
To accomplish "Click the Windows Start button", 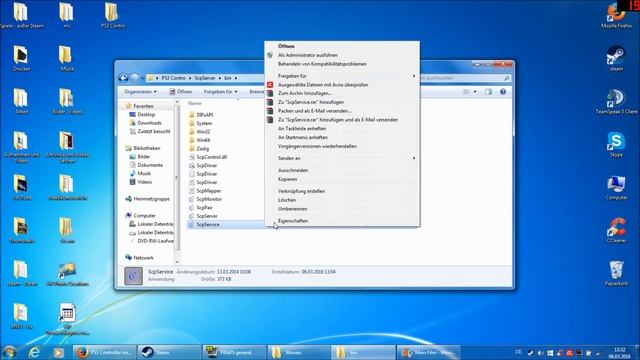I will (9, 352).
